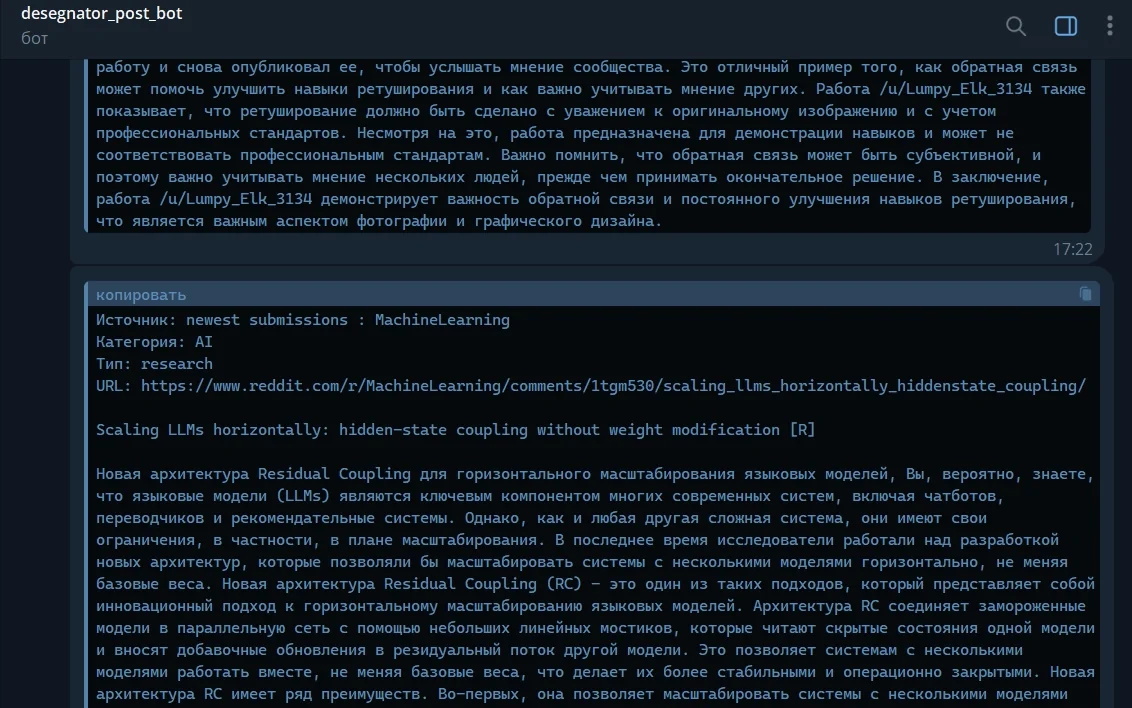Click the копировать label on code block

click(x=141, y=294)
